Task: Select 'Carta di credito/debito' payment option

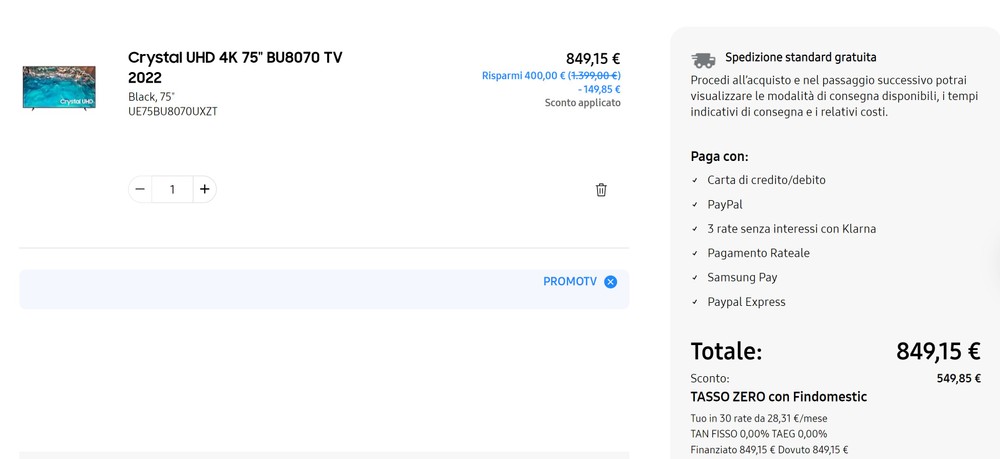Action: [766, 180]
